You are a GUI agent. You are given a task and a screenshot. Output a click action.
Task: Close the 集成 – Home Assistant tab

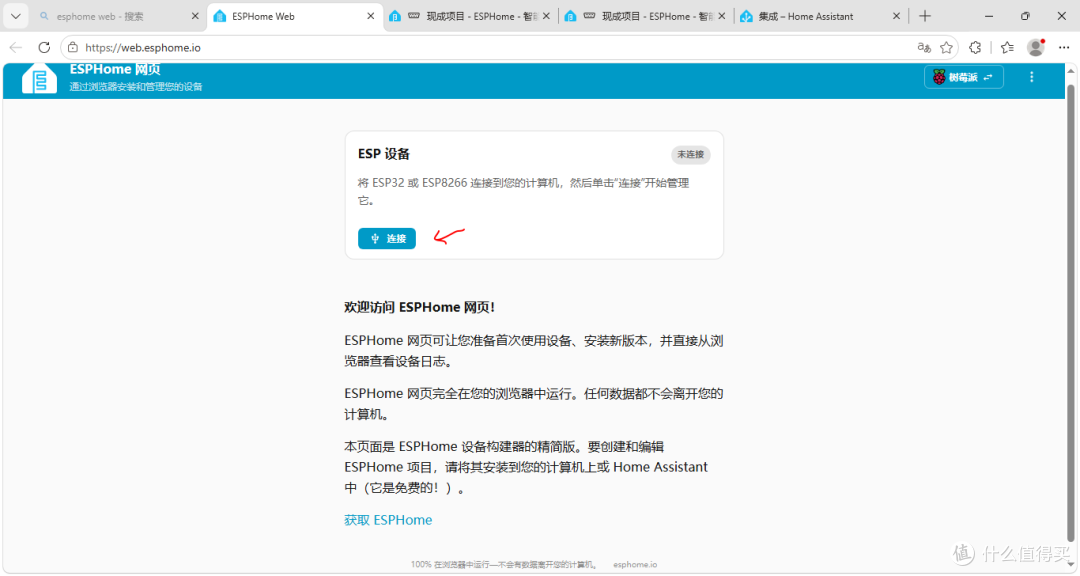896,16
